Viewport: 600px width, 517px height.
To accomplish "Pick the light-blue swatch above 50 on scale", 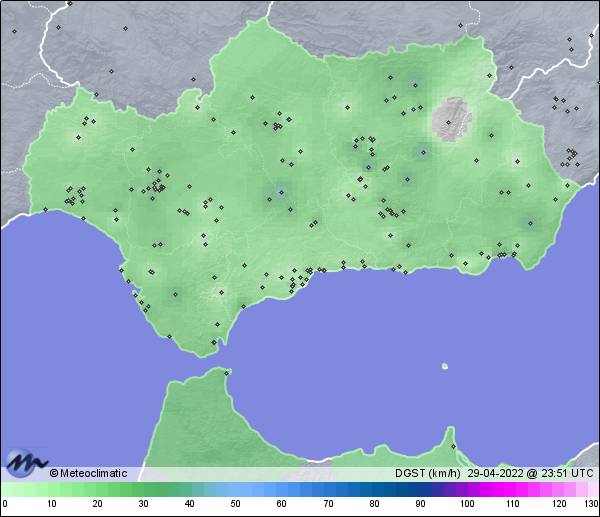I will 235,489.
